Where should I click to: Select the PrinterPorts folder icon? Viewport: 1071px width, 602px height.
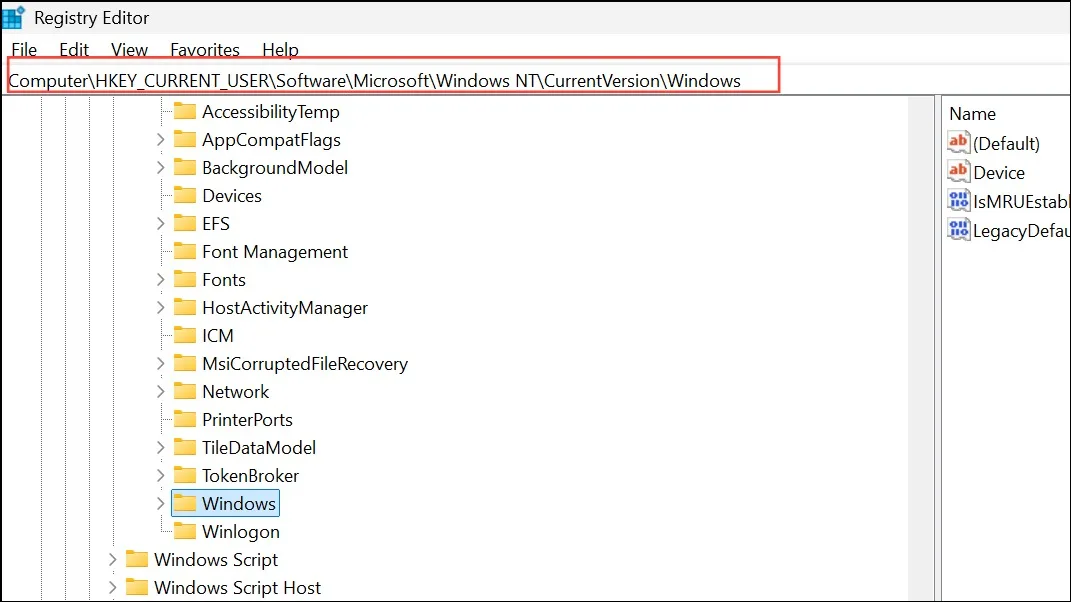click(184, 419)
